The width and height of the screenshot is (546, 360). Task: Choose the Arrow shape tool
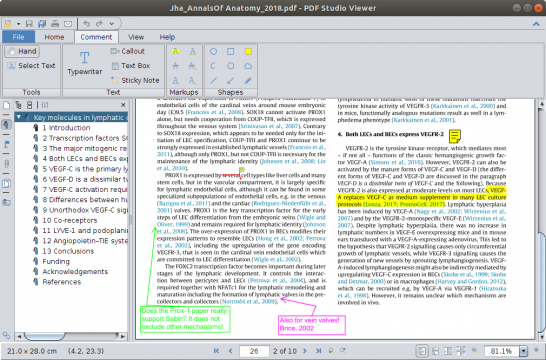coord(231,80)
